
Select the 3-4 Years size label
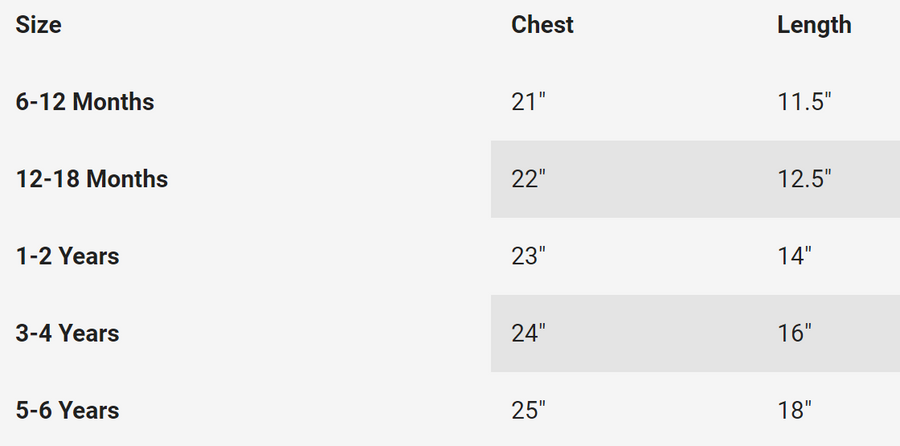(x=67, y=333)
